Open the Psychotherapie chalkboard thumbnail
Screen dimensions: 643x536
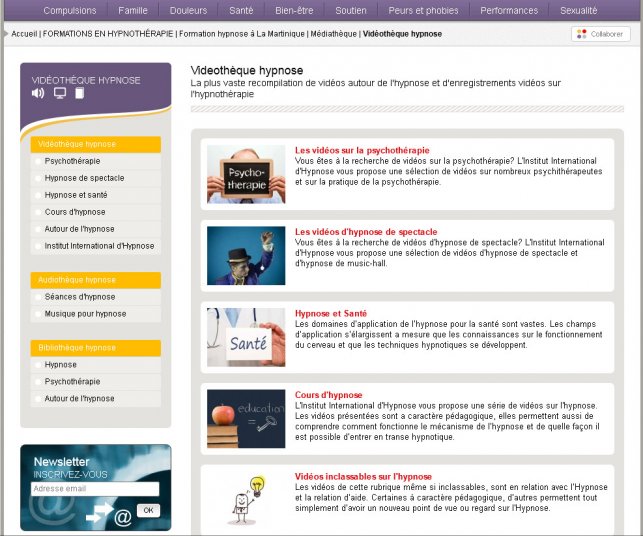point(246,175)
